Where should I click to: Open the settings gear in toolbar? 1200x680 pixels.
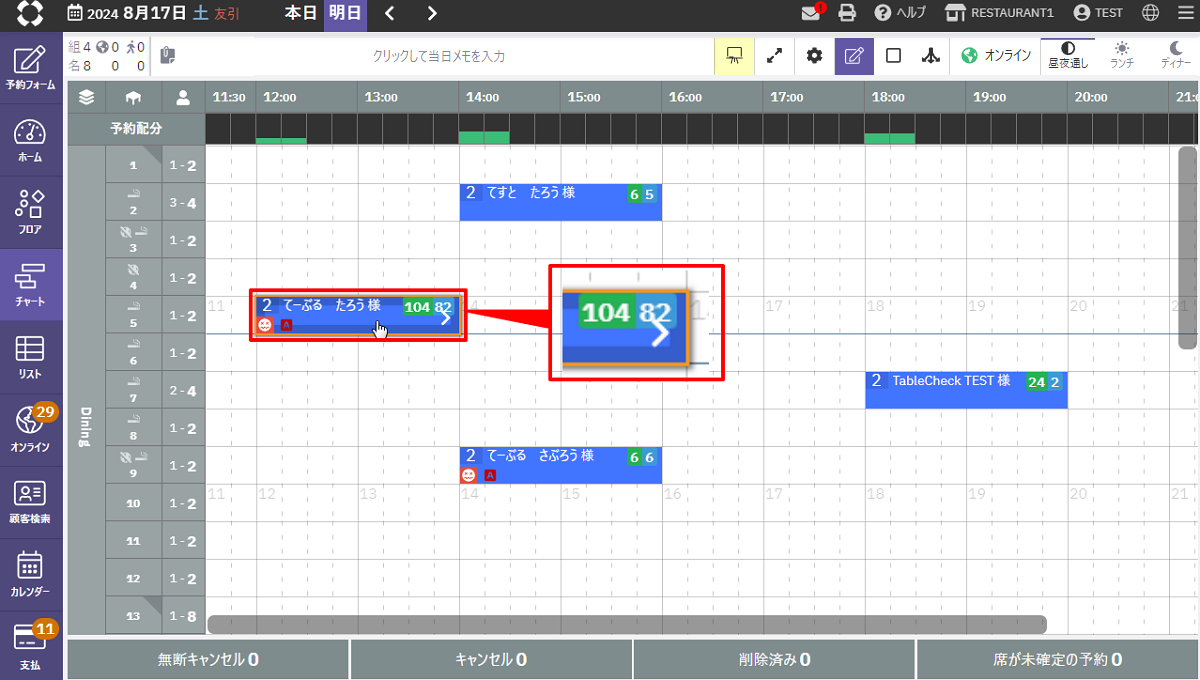click(x=814, y=56)
